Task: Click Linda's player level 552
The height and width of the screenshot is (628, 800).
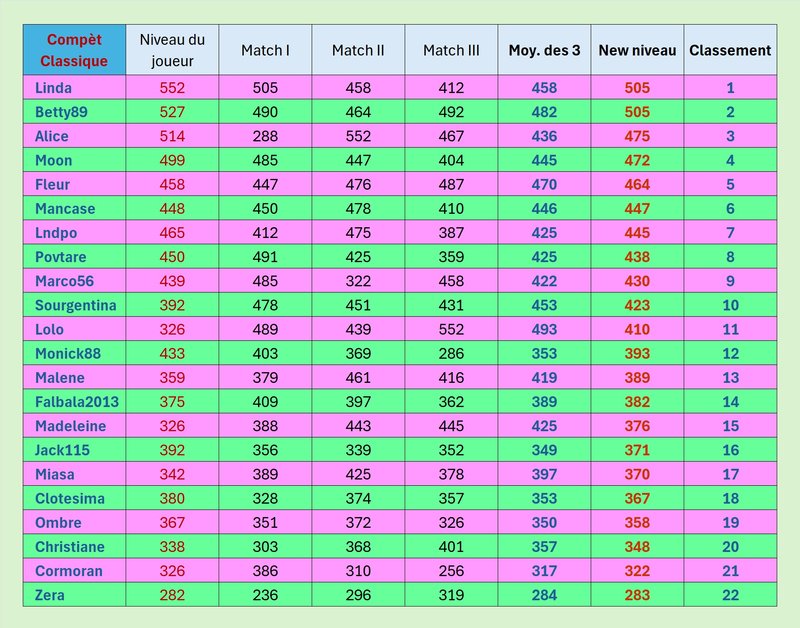Action: tap(172, 88)
